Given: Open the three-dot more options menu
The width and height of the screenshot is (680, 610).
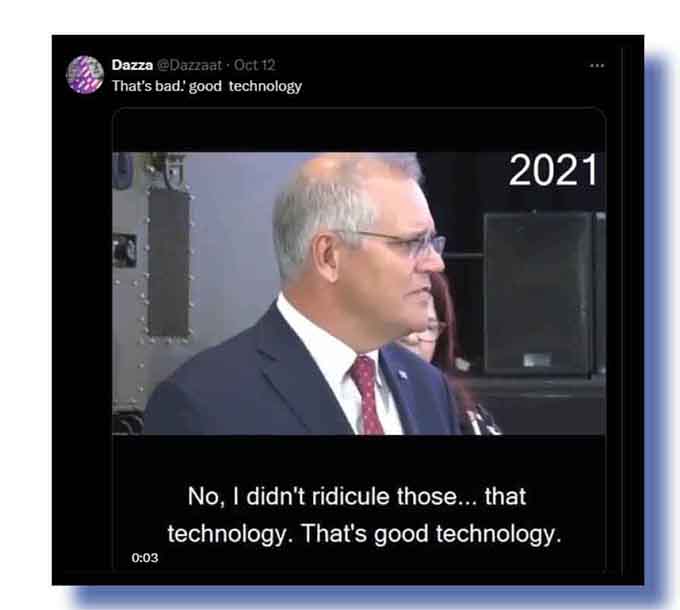Looking at the screenshot, I should pos(597,66).
